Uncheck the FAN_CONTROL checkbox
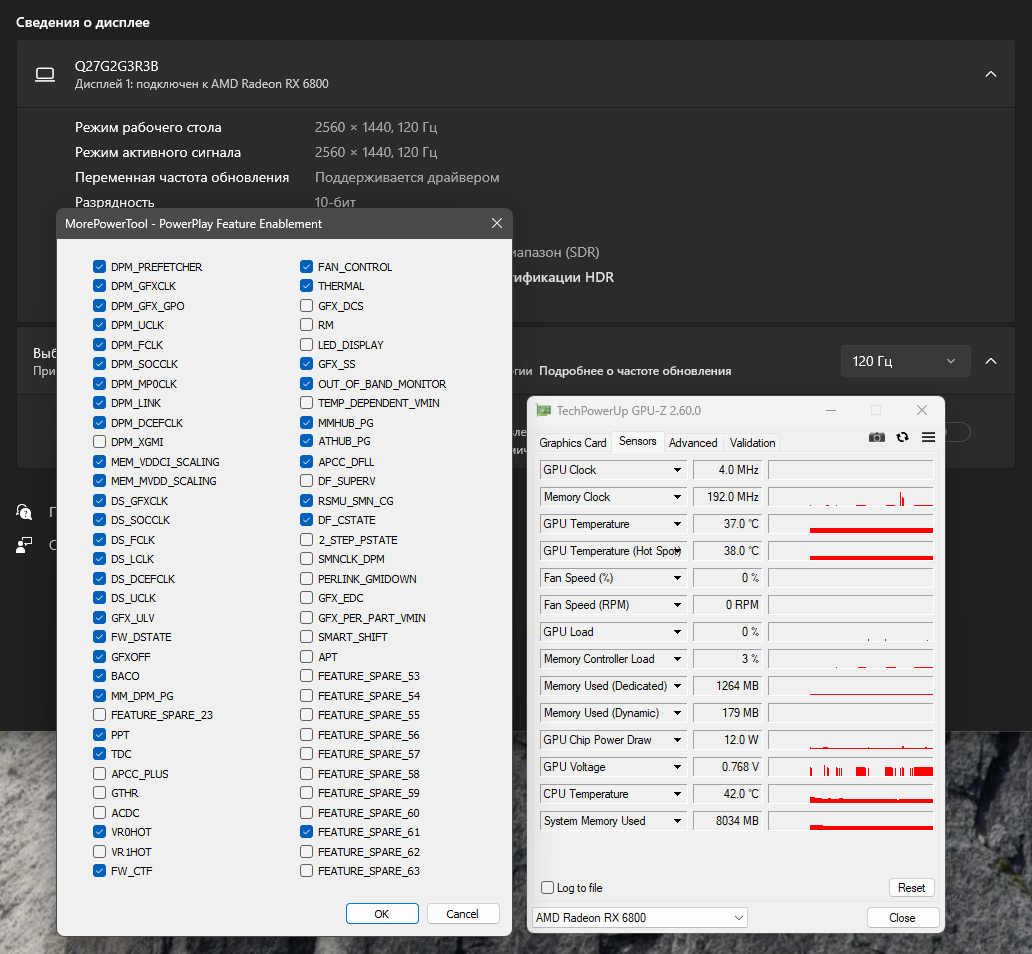 (x=306, y=267)
